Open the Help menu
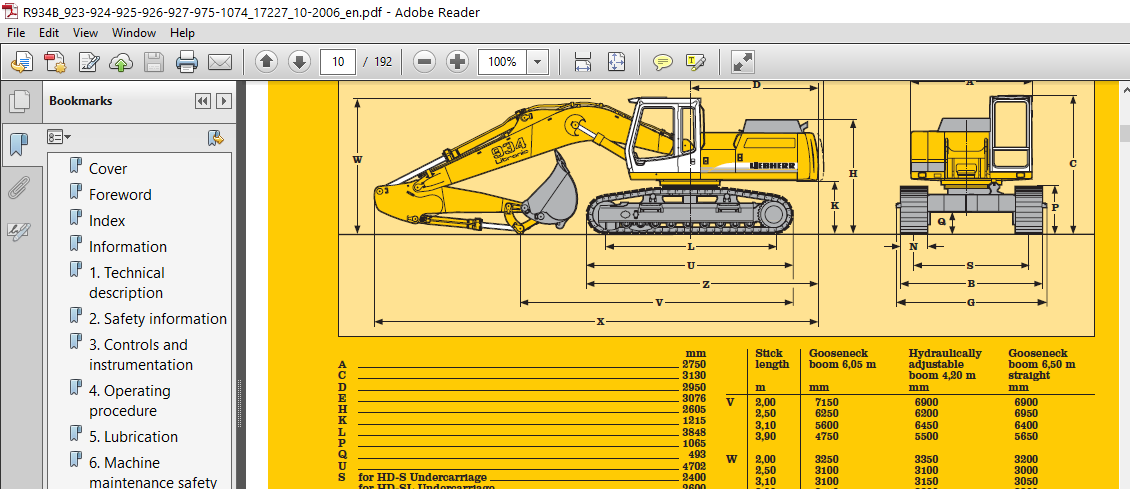The image size is (1130, 489). (x=182, y=32)
